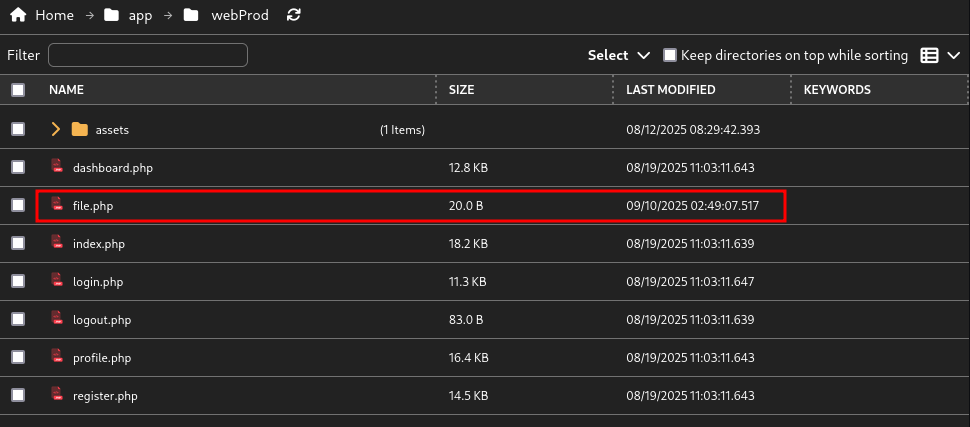Sort by the SIZE column header
Image resolution: width=970 pixels, height=427 pixels.
pos(461,90)
